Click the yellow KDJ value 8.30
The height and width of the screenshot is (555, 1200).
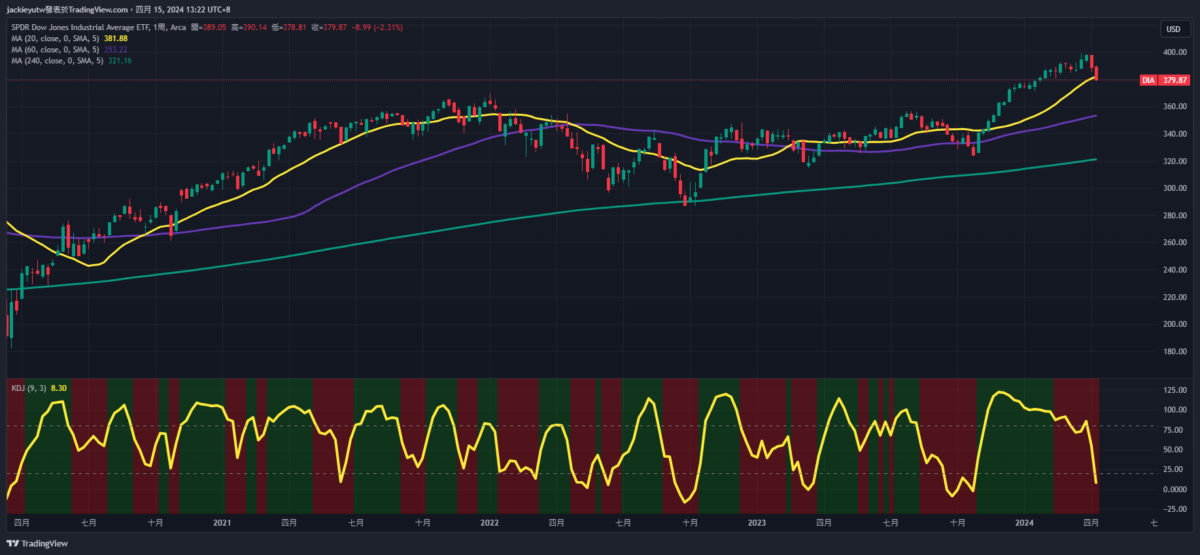coord(60,387)
